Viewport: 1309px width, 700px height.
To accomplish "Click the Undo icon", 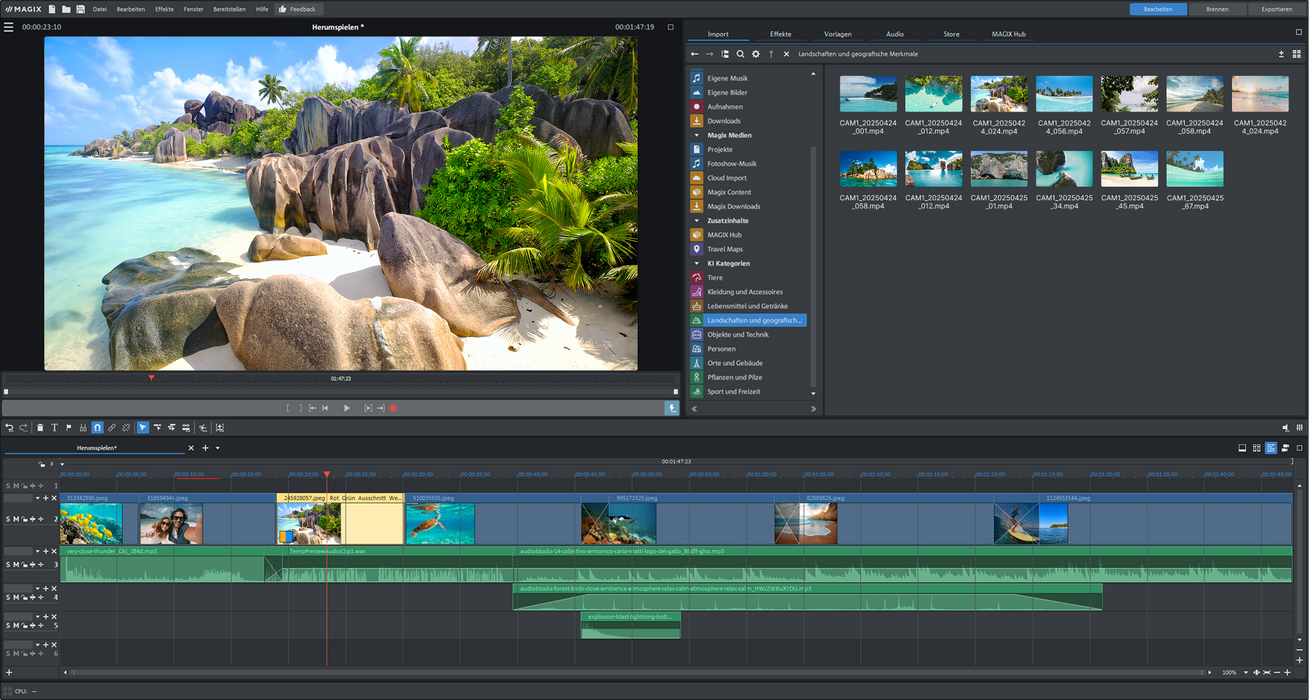I will click(10, 427).
